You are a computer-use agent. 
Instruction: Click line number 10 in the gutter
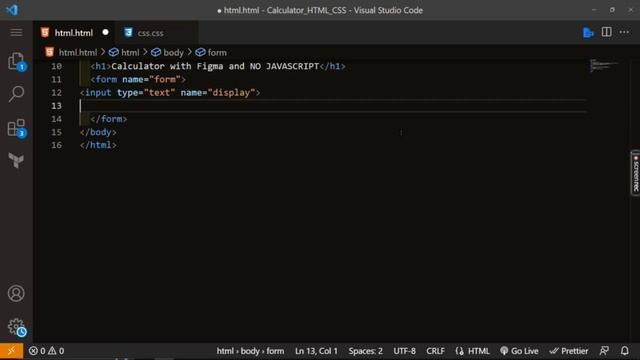[x=56, y=67]
